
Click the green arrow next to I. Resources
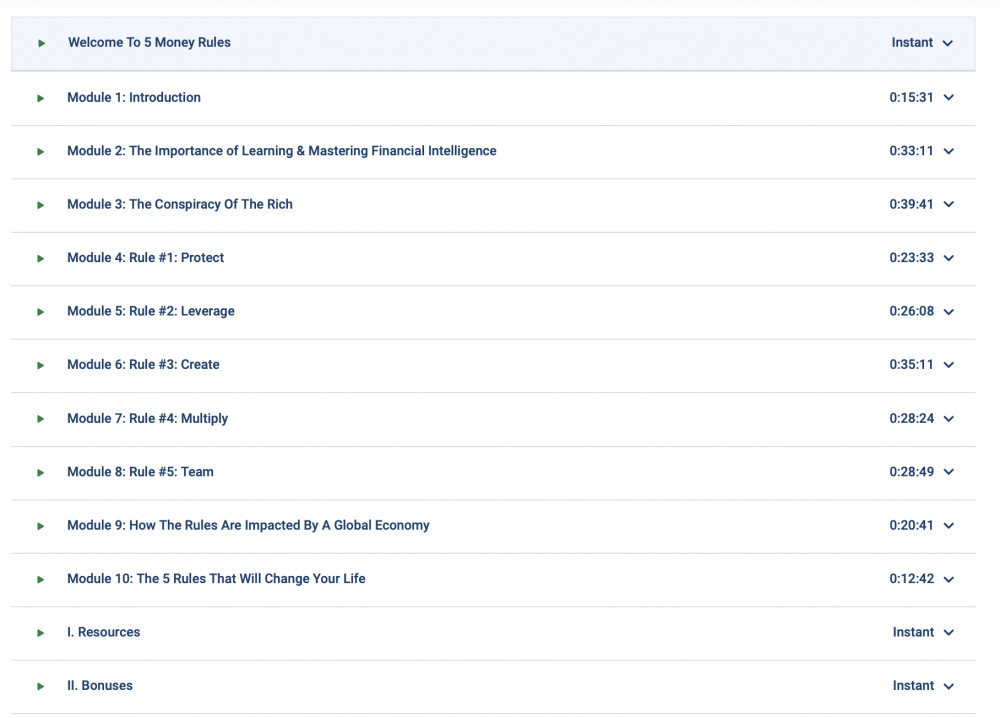tap(41, 633)
